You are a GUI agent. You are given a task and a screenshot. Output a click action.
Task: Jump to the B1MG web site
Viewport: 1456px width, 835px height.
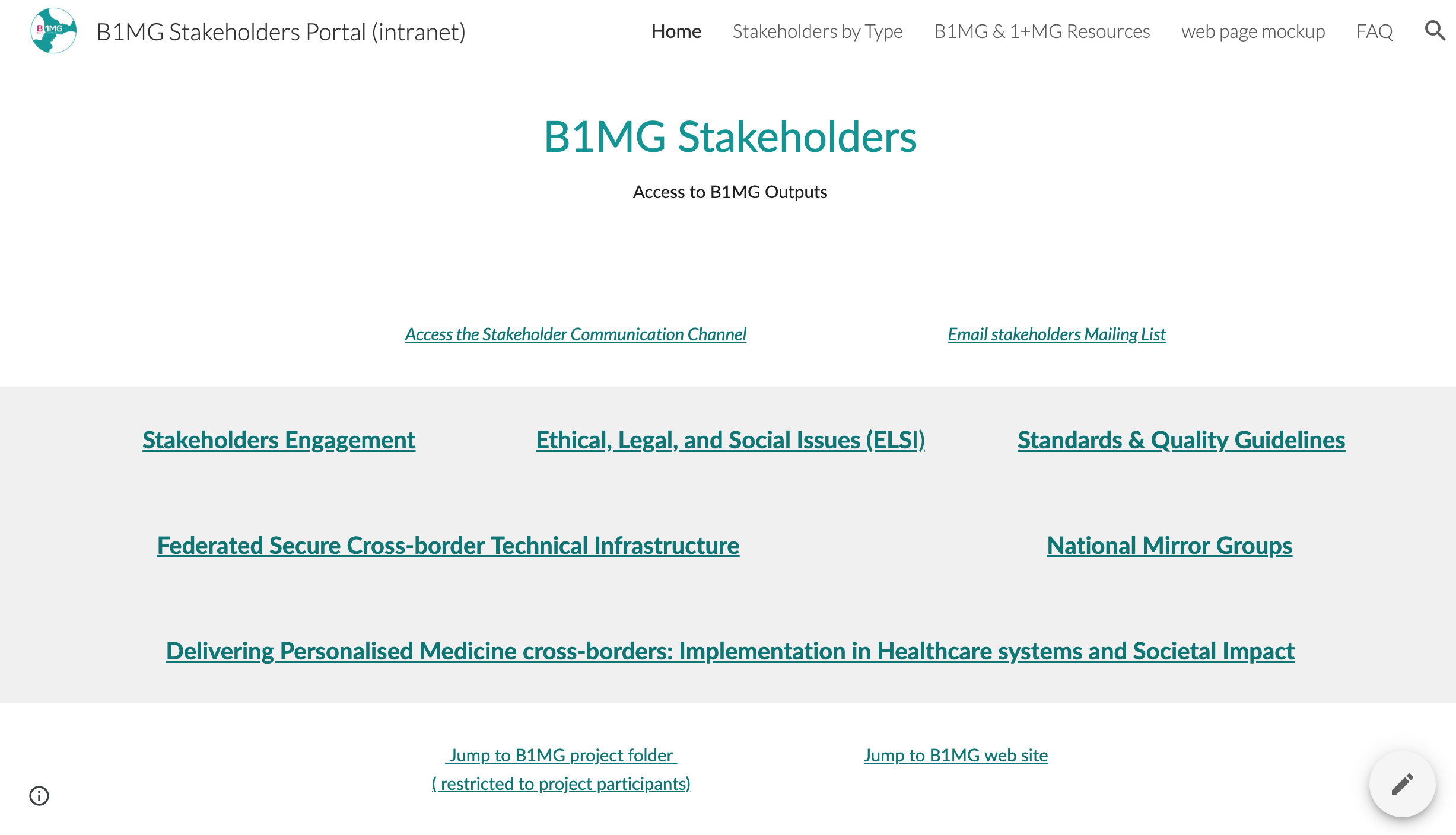tap(956, 756)
